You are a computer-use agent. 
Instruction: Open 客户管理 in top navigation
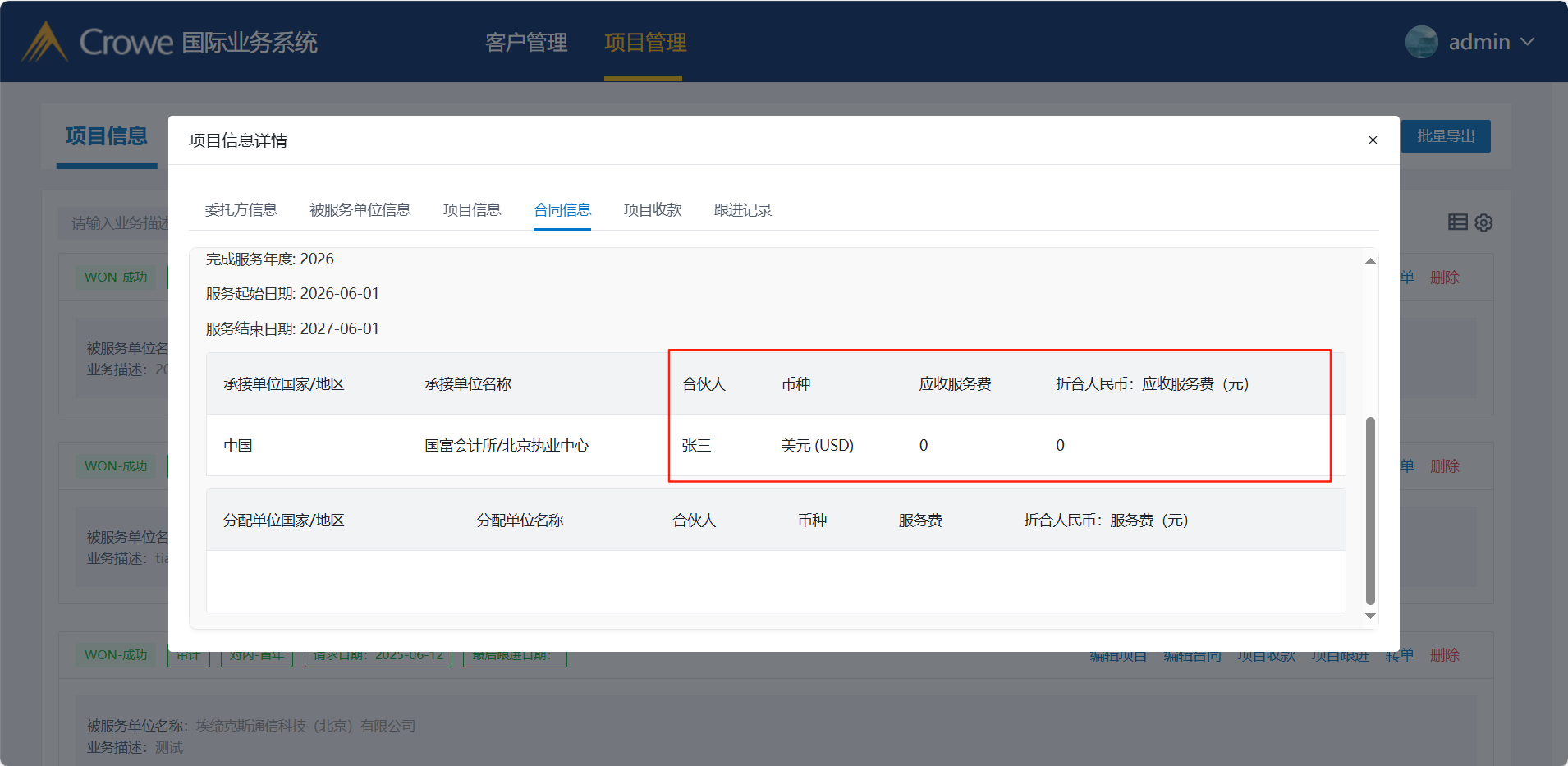click(526, 42)
